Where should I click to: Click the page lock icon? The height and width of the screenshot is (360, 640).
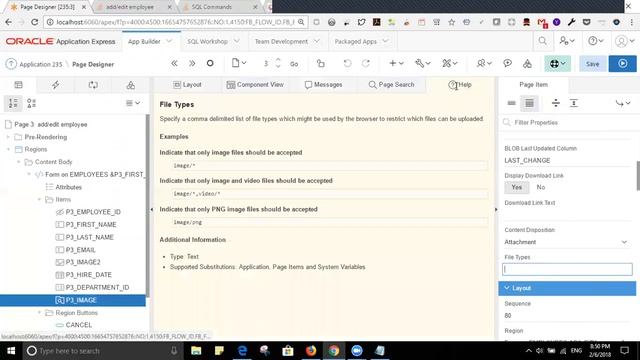pyautogui.click(x=321, y=63)
